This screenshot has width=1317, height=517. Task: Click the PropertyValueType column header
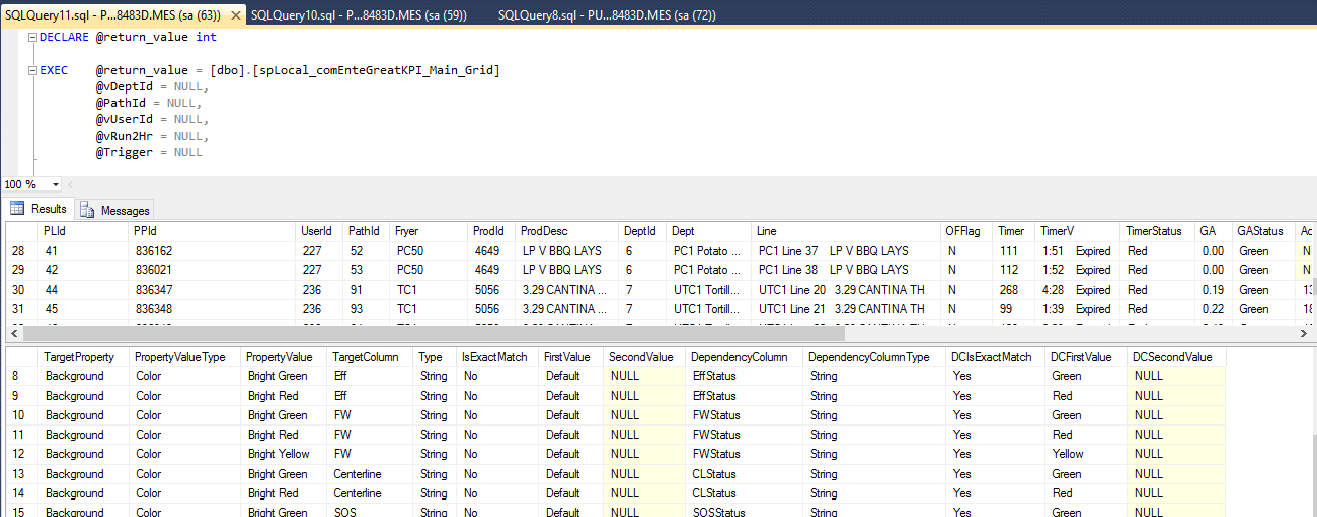tap(186, 357)
